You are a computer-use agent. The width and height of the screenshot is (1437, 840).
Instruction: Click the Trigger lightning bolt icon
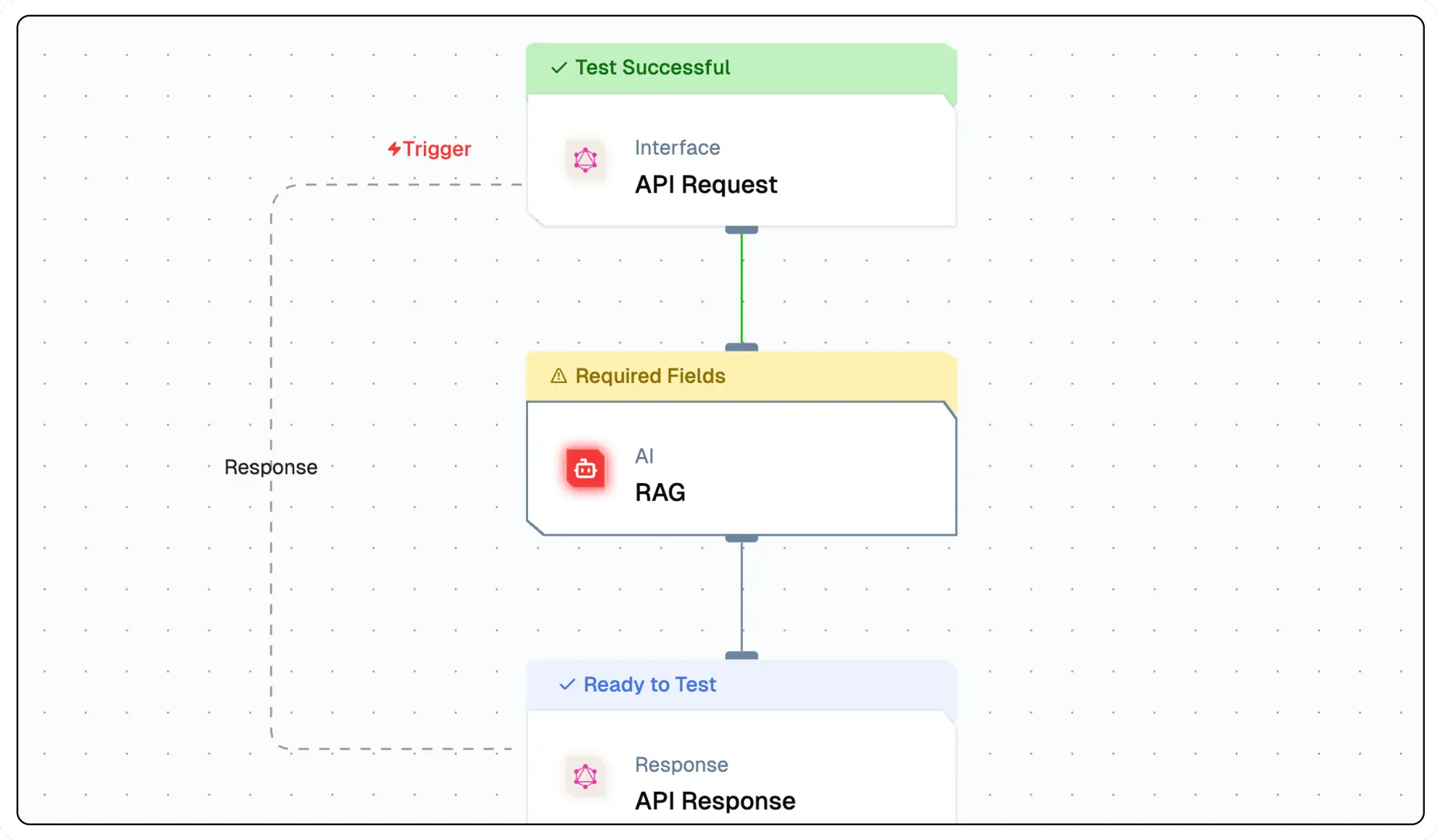point(394,149)
